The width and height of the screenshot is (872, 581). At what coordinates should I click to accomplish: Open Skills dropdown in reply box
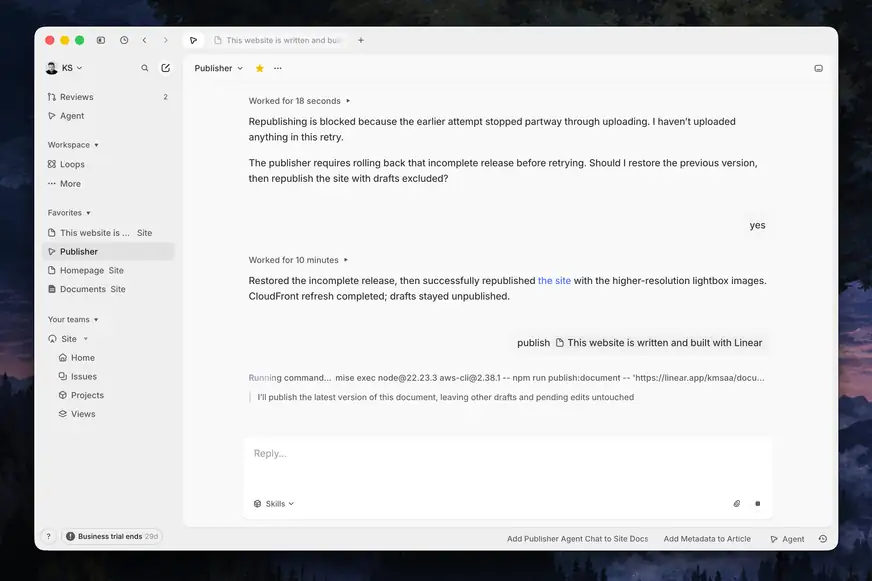274,504
